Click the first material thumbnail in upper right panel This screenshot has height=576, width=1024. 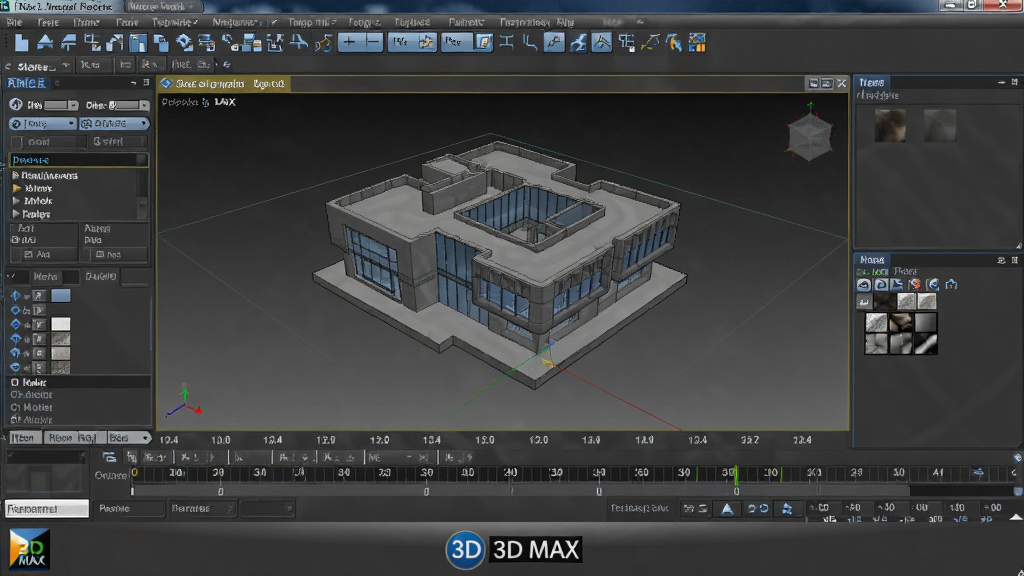[890, 126]
